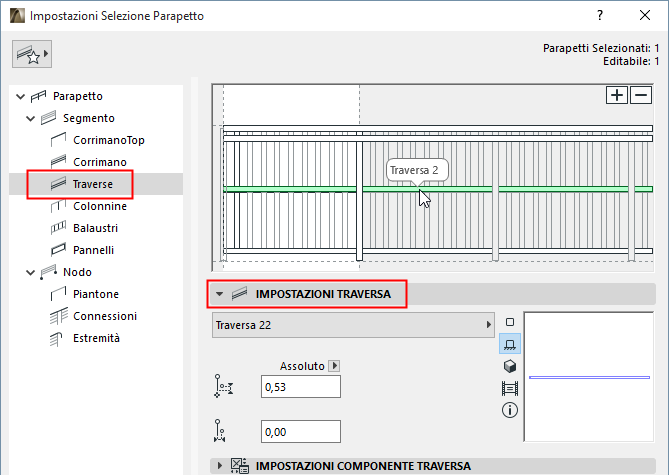This screenshot has height=475, width=669.
Task: Select the 2D symbol preview icon
Action: tap(510, 344)
